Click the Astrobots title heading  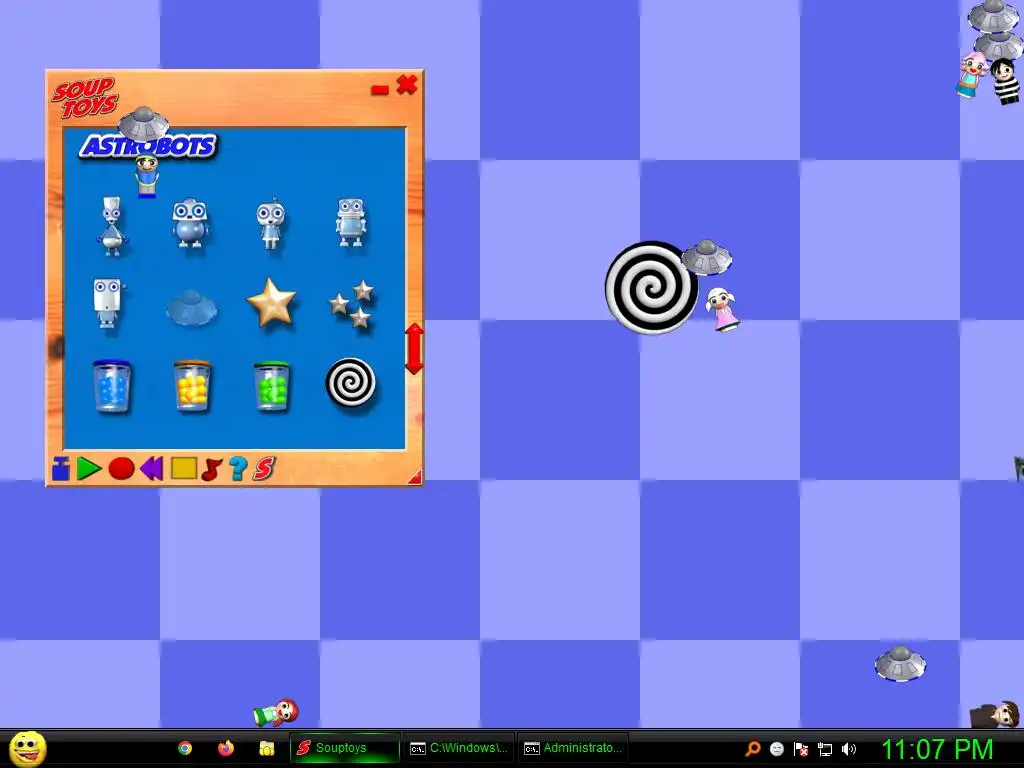148,146
